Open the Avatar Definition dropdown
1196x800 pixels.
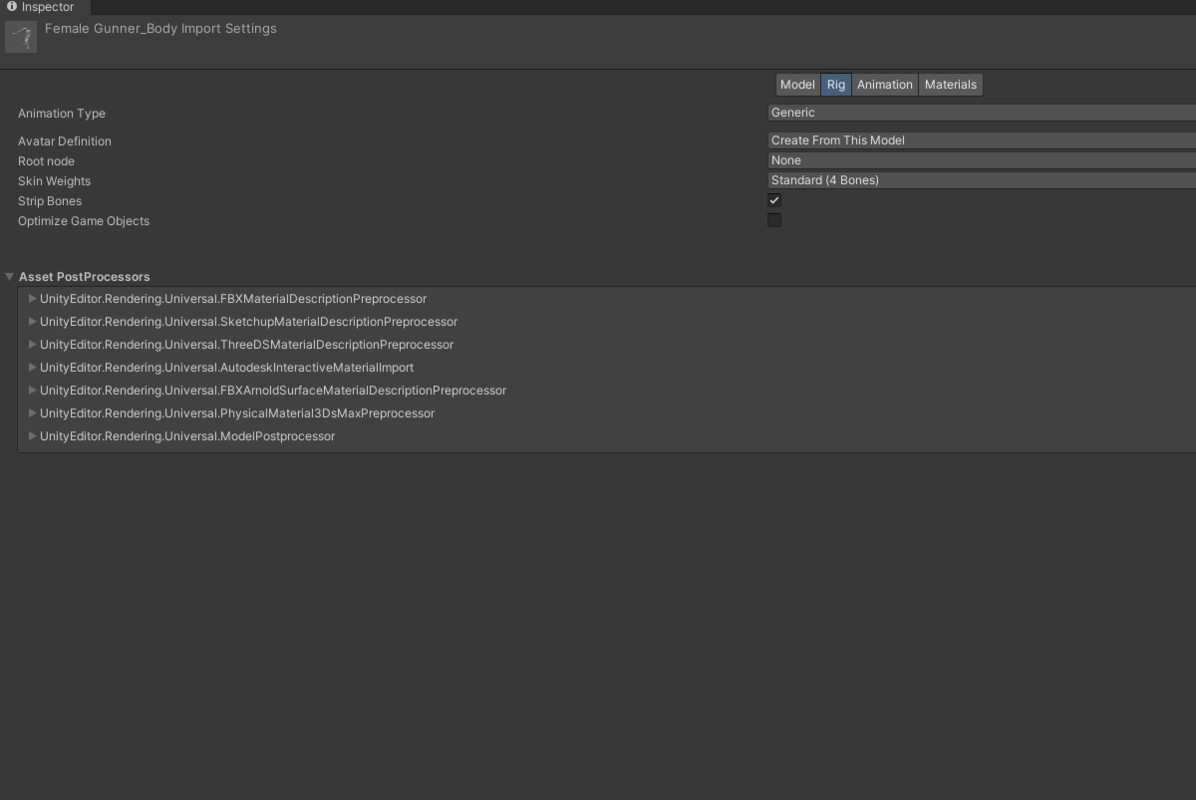[980, 140]
